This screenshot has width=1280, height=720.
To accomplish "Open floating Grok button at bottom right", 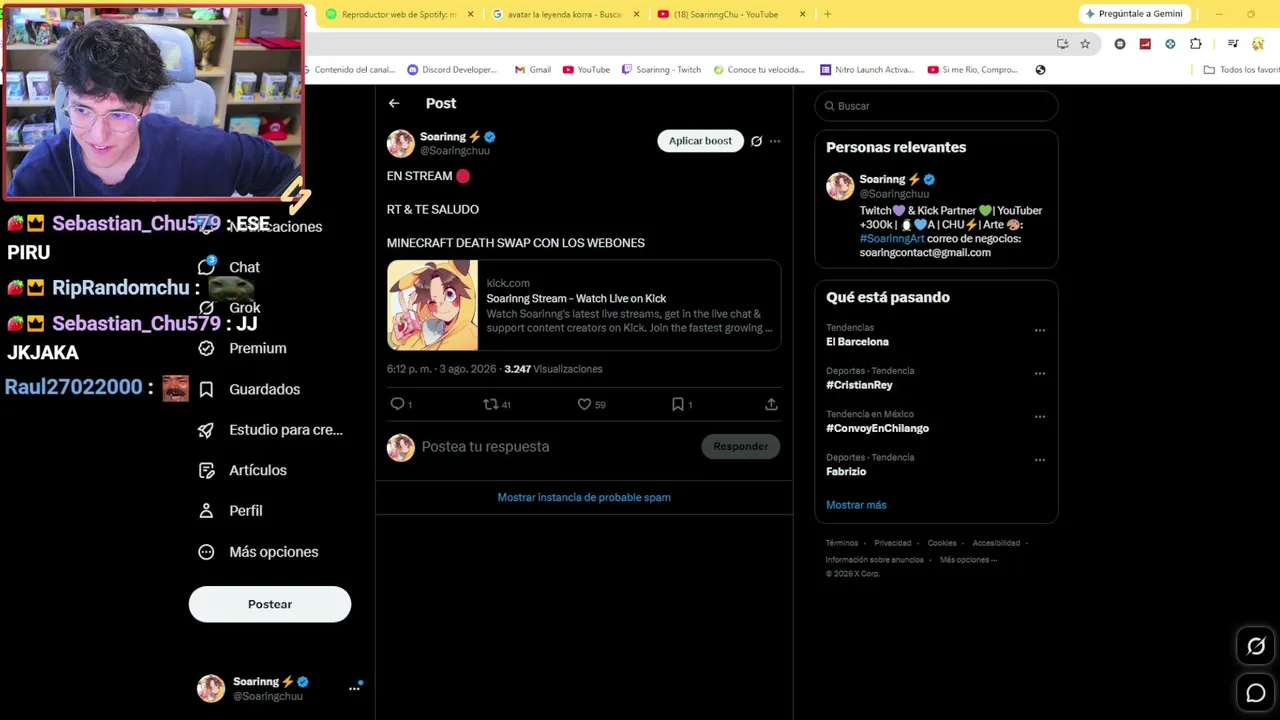I will click(x=1256, y=646).
